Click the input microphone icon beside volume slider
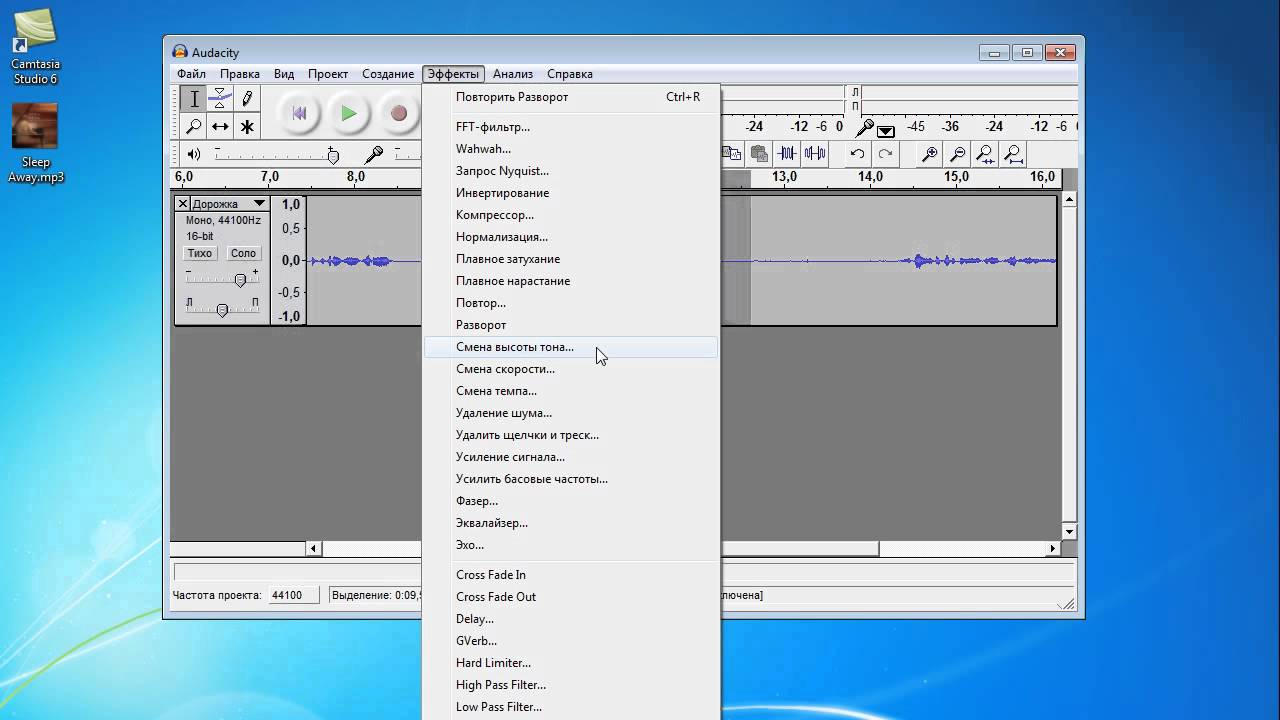The image size is (1280, 720). click(374, 154)
